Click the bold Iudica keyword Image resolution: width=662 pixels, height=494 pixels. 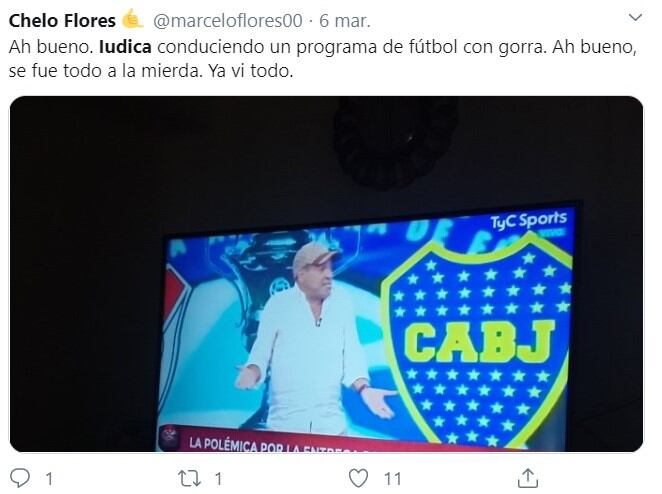click(x=125, y=46)
